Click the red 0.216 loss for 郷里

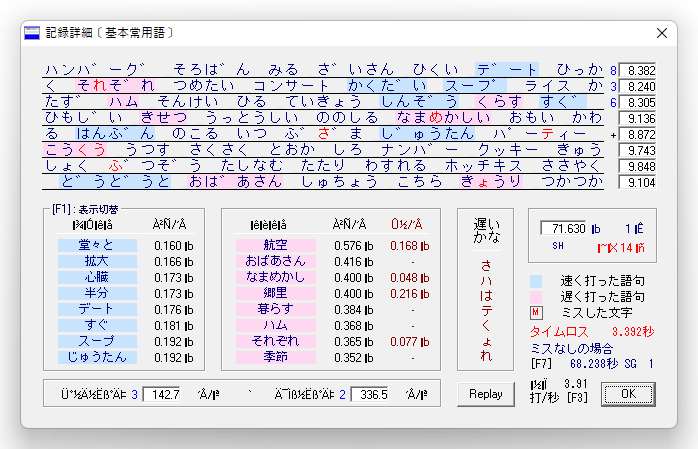tap(410, 294)
